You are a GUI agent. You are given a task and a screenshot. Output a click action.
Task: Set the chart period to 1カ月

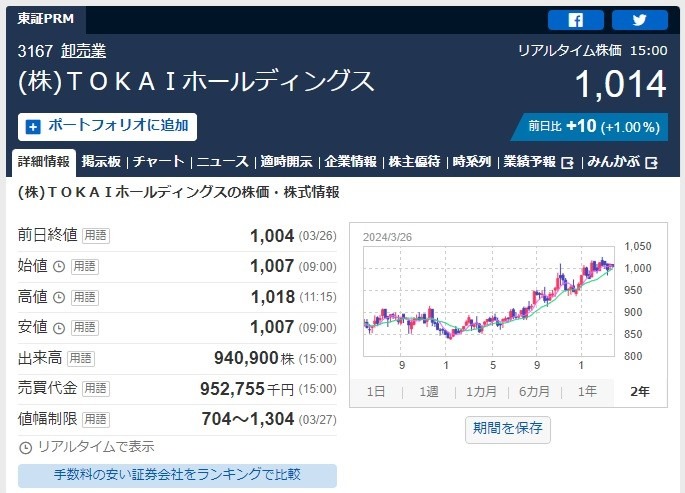(481, 391)
